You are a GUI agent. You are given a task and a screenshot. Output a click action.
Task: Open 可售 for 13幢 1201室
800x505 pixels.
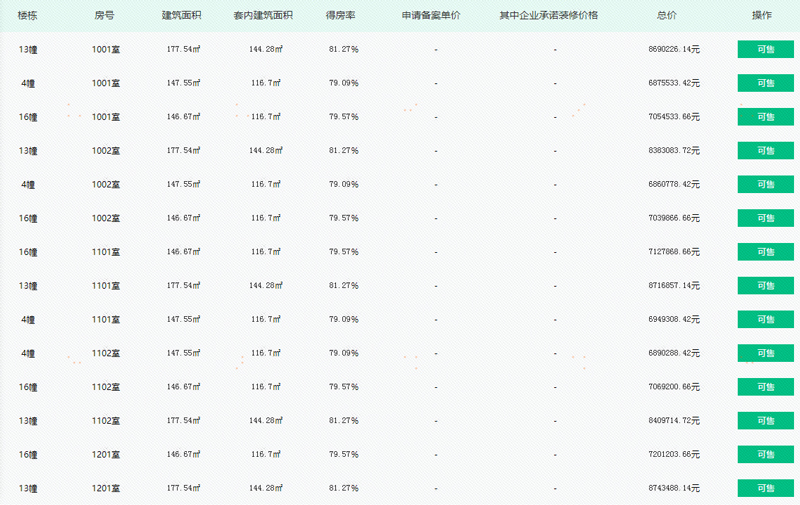coord(766,488)
